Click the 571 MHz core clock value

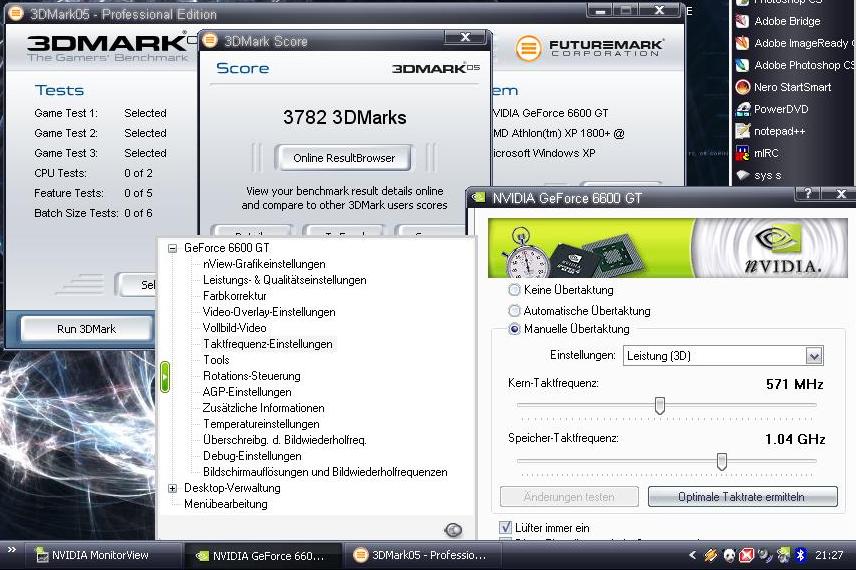pos(794,384)
